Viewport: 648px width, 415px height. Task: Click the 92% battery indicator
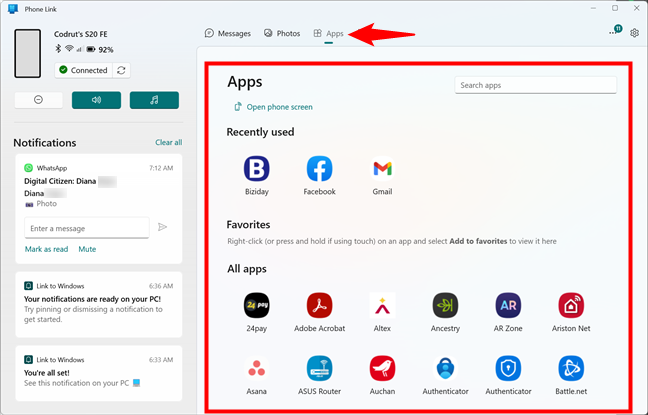point(101,50)
